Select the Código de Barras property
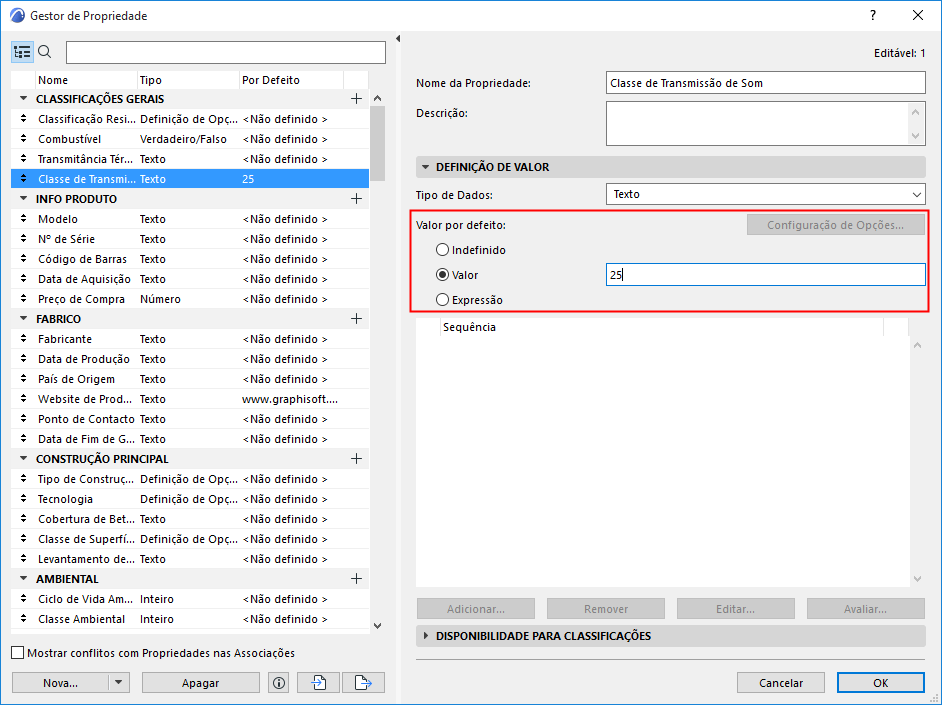The height and width of the screenshot is (705, 942). pyautogui.click(x=190, y=259)
